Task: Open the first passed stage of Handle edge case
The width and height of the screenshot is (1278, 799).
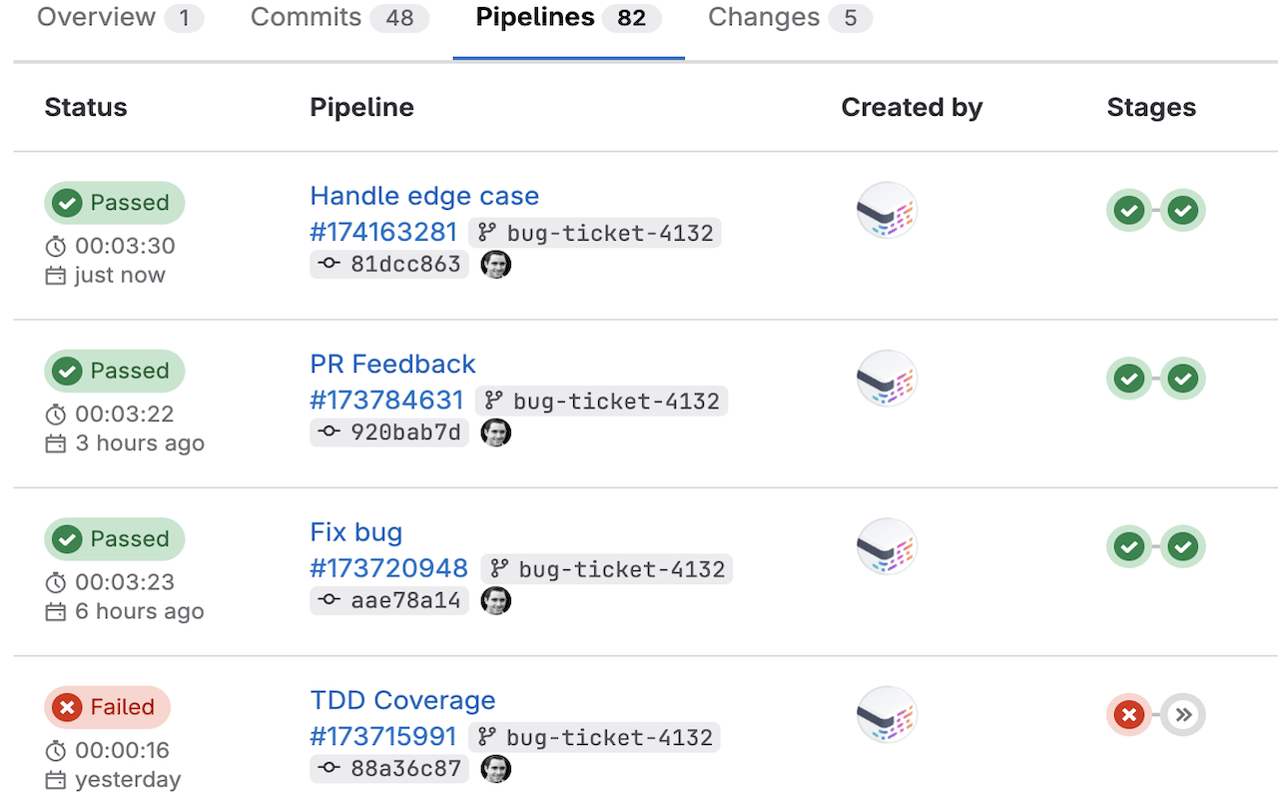Action: tap(1129, 211)
